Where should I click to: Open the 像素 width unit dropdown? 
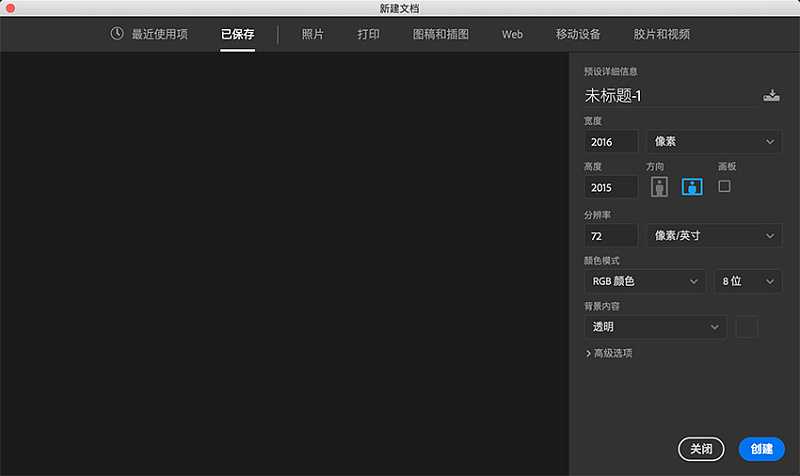click(x=714, y=142)
